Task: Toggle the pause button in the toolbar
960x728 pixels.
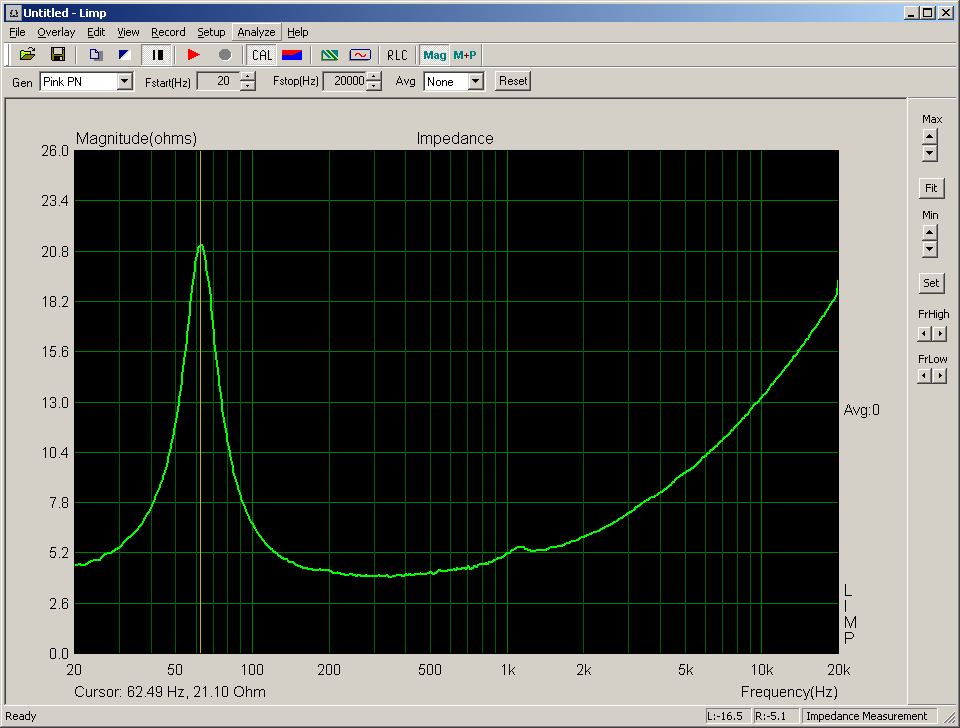Action: (157, 55)
